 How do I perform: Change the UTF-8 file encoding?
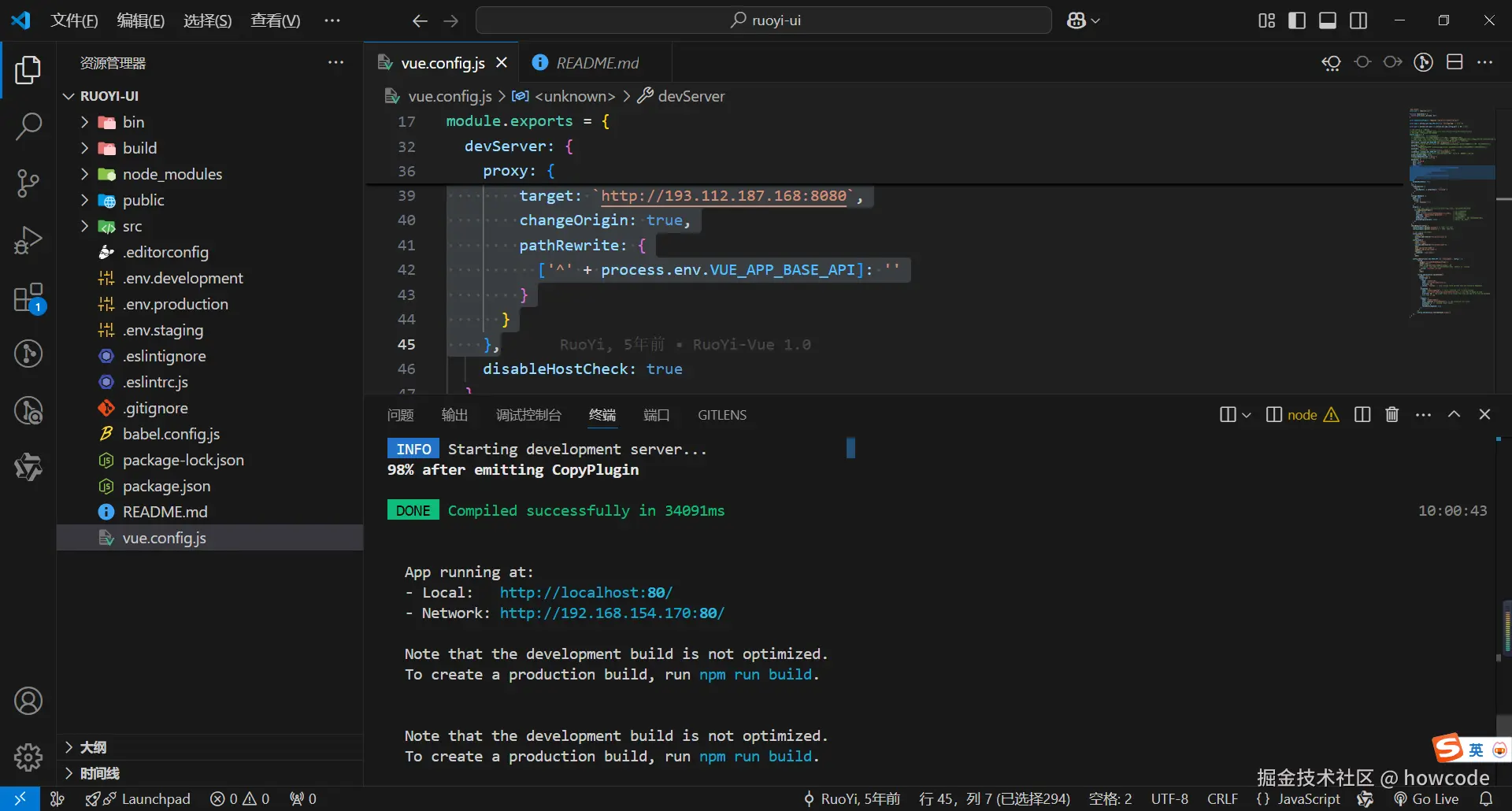[1169, 798]
